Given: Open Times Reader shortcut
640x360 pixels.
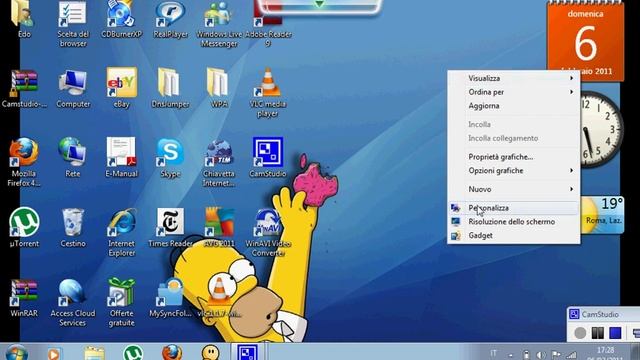Looking at the screenshot, I should pos(170,228).
